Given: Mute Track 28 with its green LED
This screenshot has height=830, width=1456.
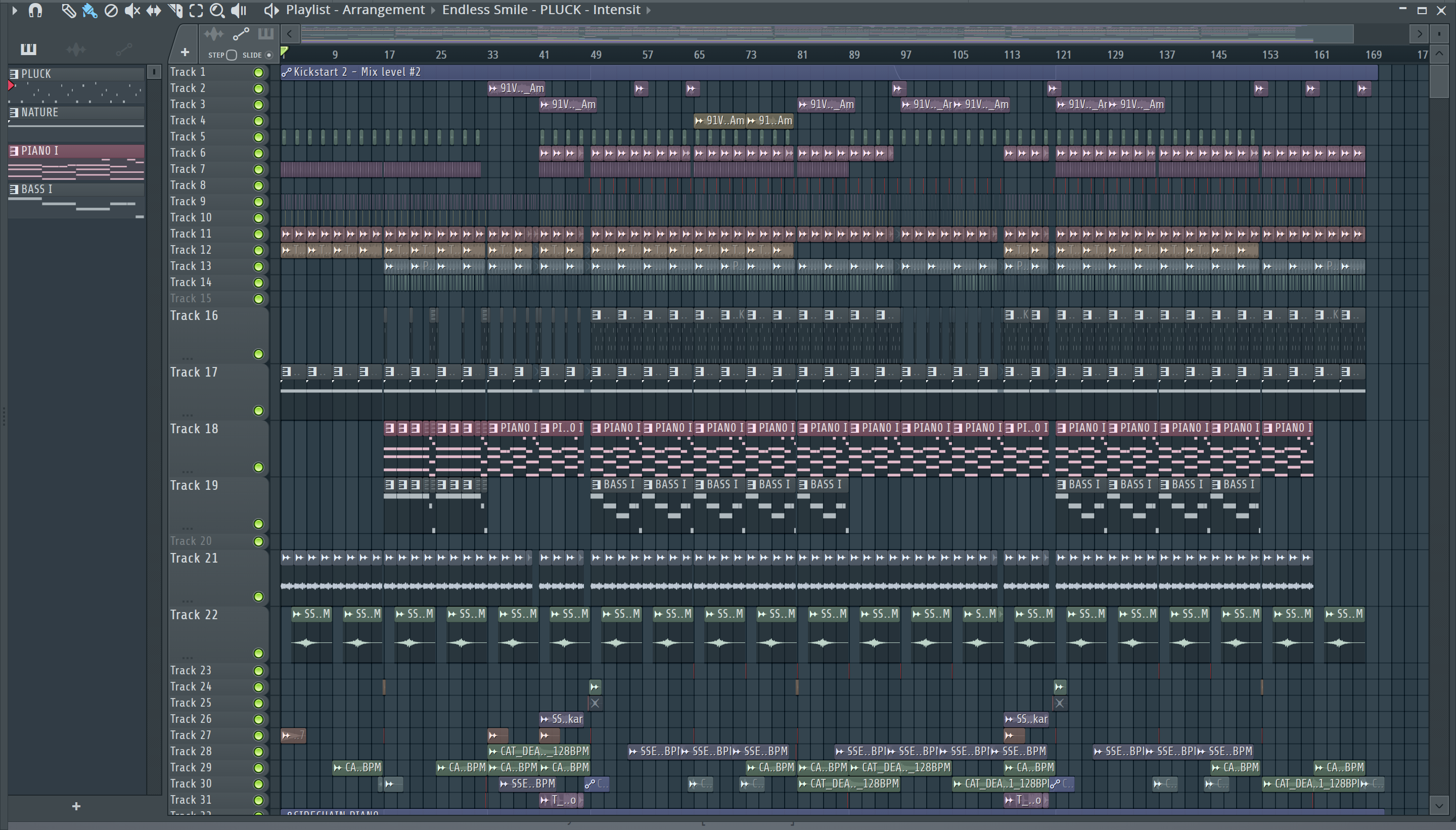Looking at the screenshot, I should coord(258,752).
